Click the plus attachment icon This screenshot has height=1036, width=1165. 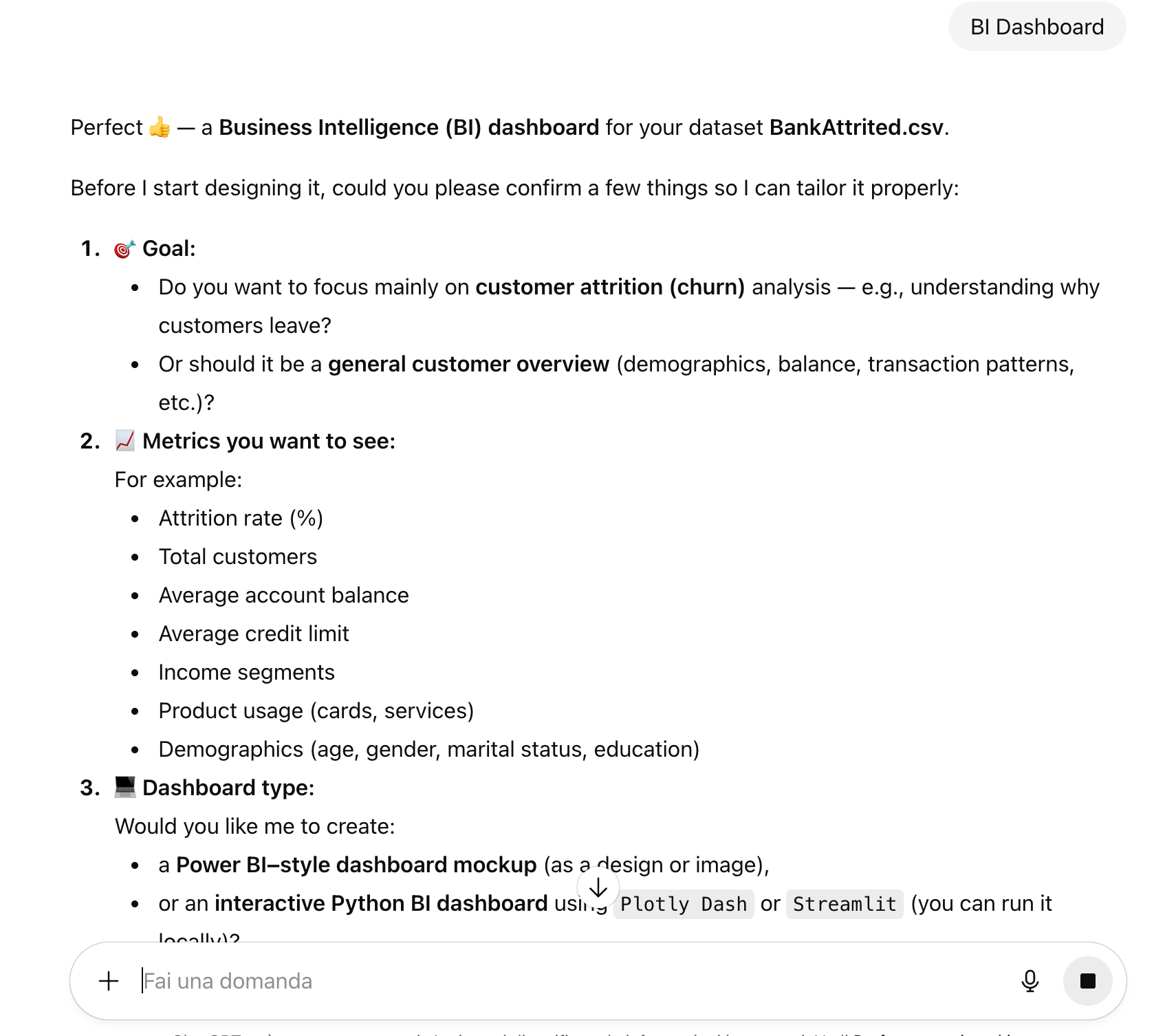[109, 981]
